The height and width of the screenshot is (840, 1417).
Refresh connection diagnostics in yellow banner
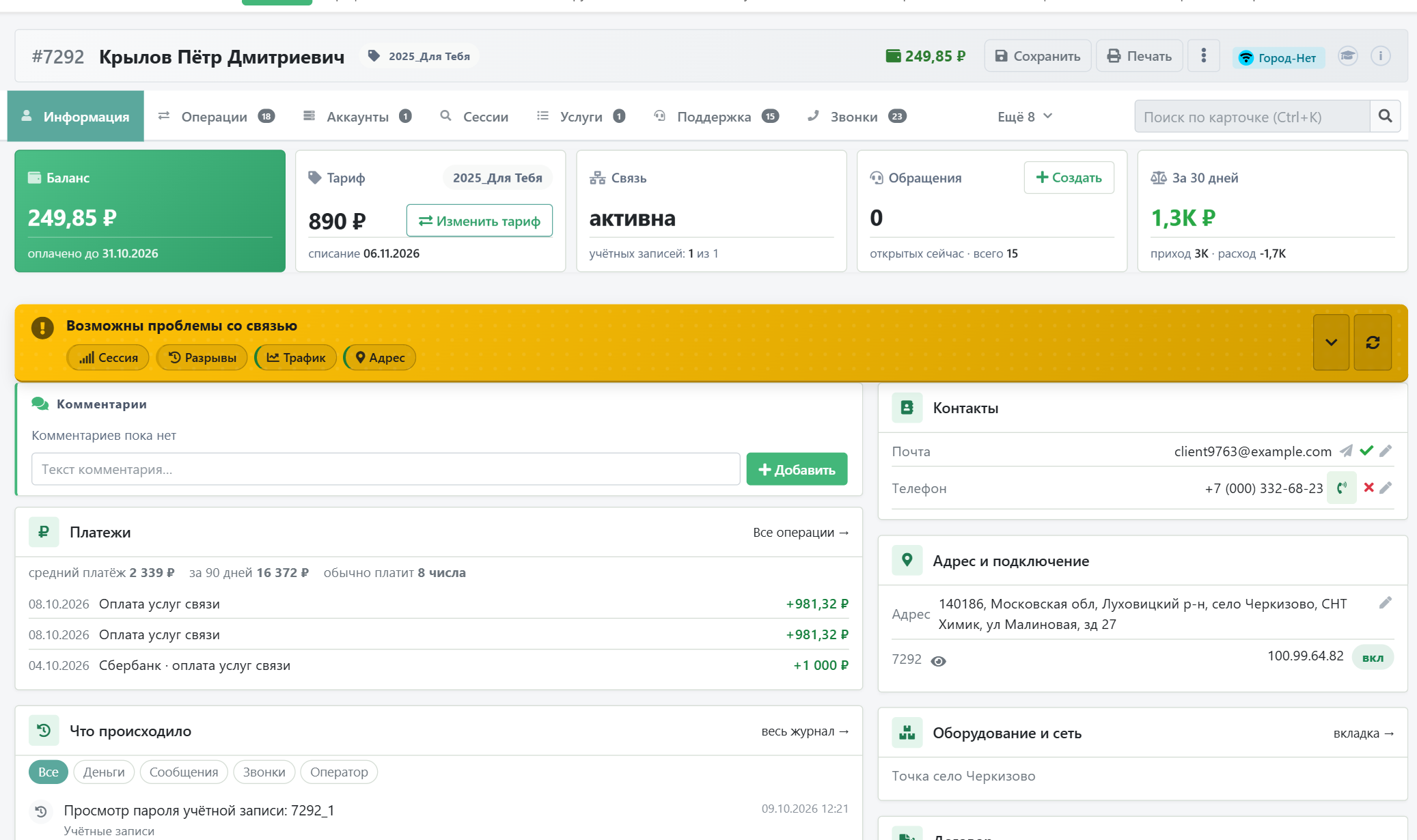[x=1373, y=342]
